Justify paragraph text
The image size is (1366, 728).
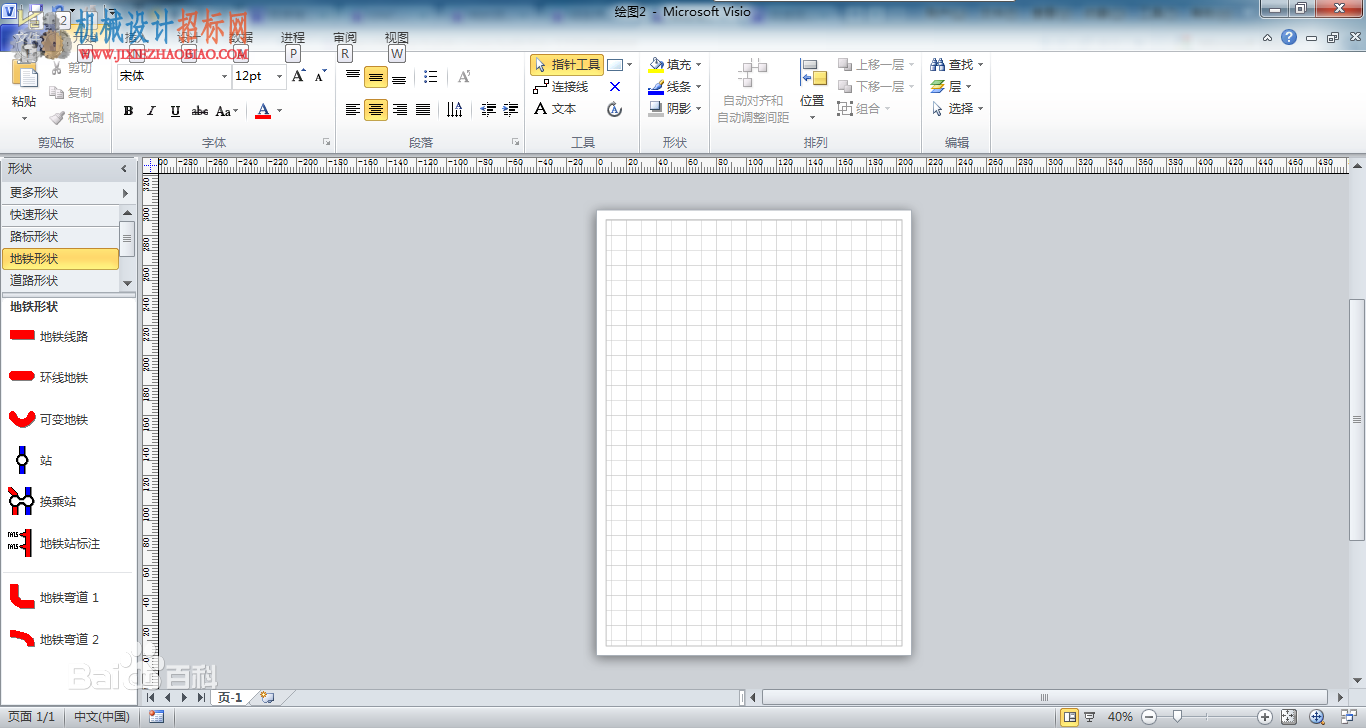click(423, 110)
